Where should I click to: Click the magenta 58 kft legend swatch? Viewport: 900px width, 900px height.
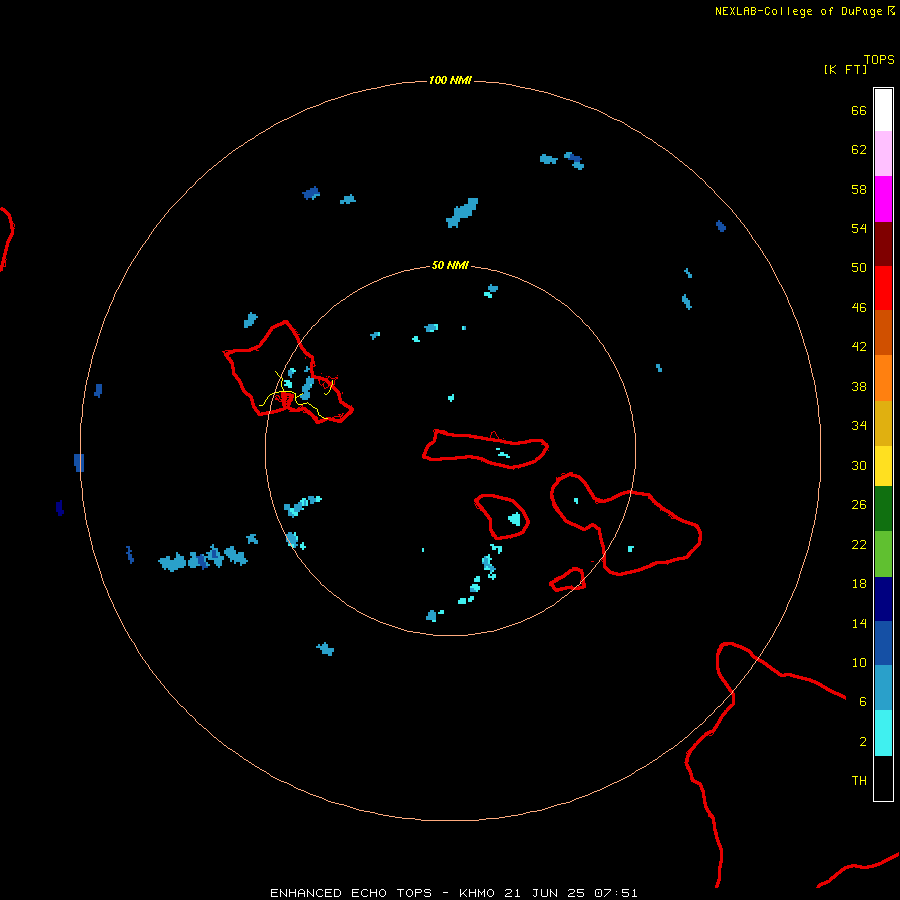[x=883, y=199]
